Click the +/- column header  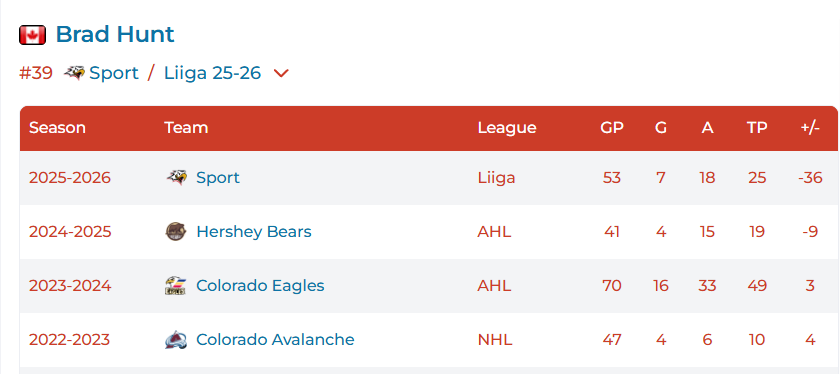tap(810, 128)
